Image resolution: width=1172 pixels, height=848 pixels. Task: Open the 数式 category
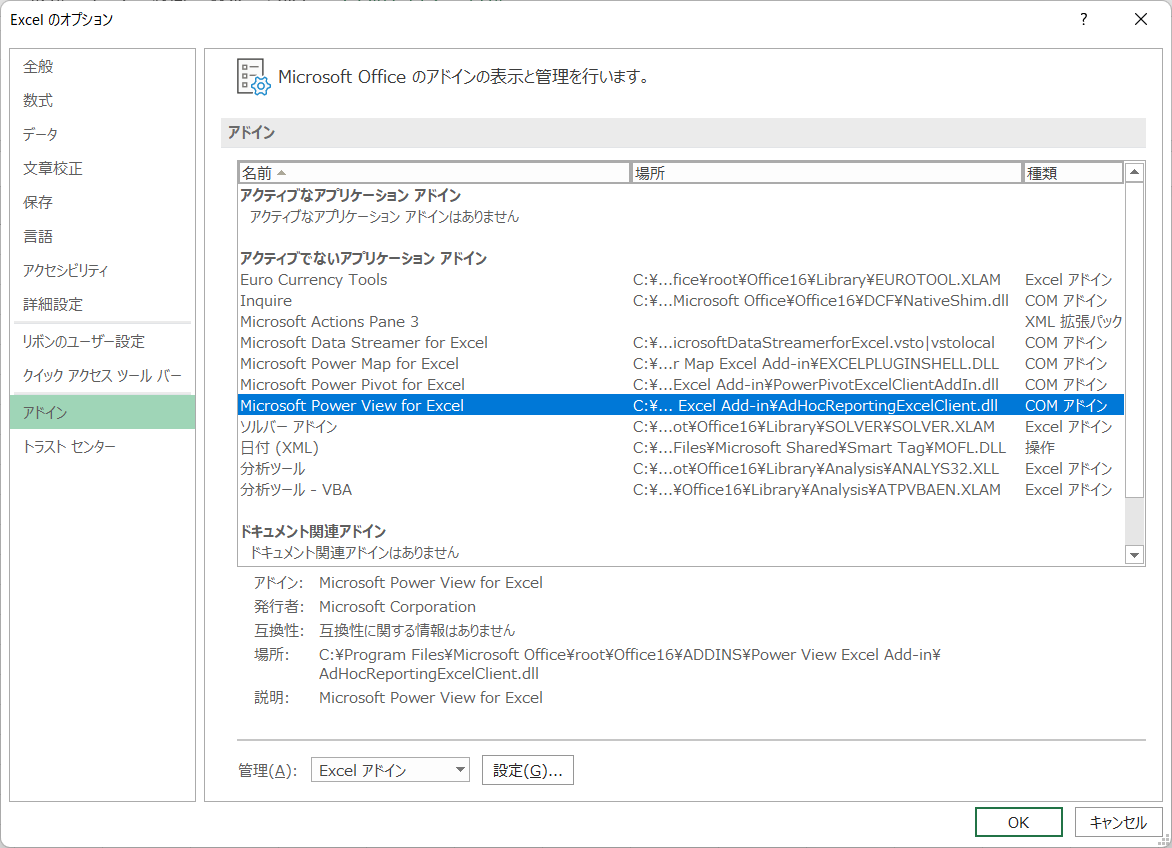click(102, 100)
